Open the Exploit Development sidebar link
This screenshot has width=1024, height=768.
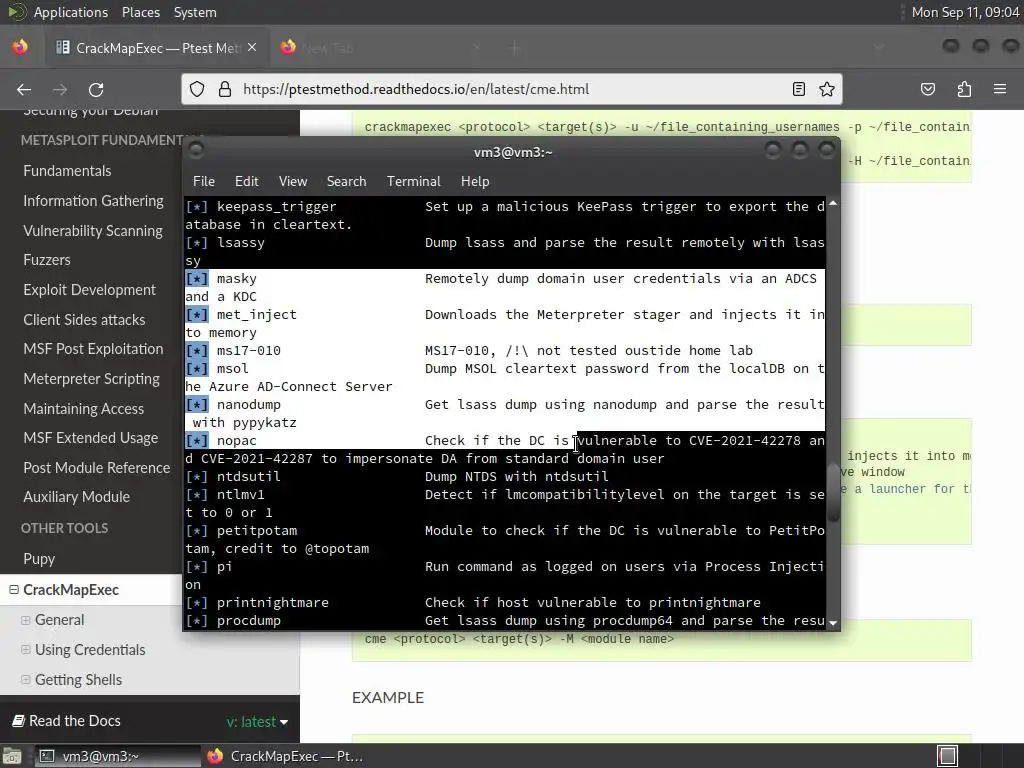89,290
